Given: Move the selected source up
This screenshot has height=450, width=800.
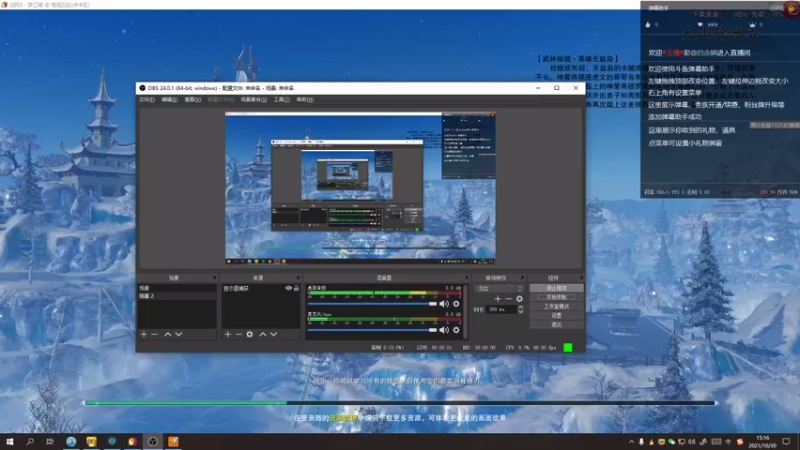Looking at the screenshot, I should tap(262, 334).
